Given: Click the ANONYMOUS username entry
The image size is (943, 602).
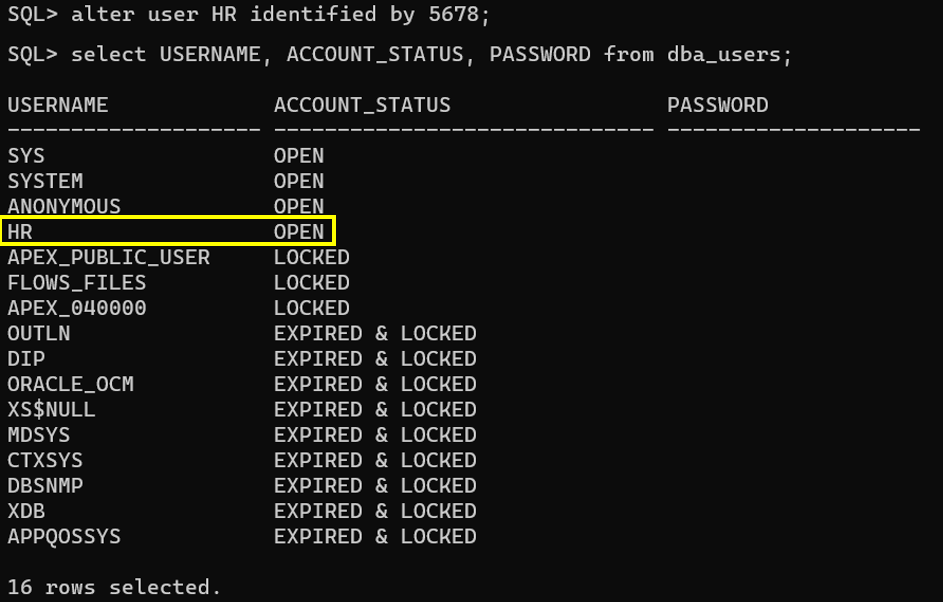Looking at the screenshot, I should pyautogui.click(x=64, y=206).
